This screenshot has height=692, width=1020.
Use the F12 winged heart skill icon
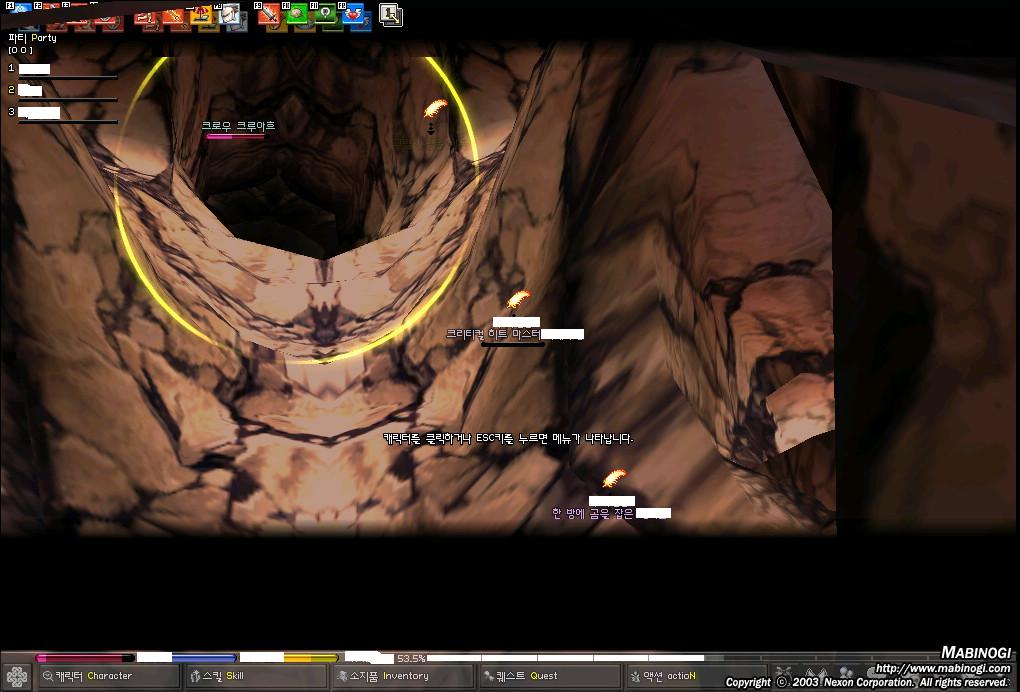(x=353, y=13)
